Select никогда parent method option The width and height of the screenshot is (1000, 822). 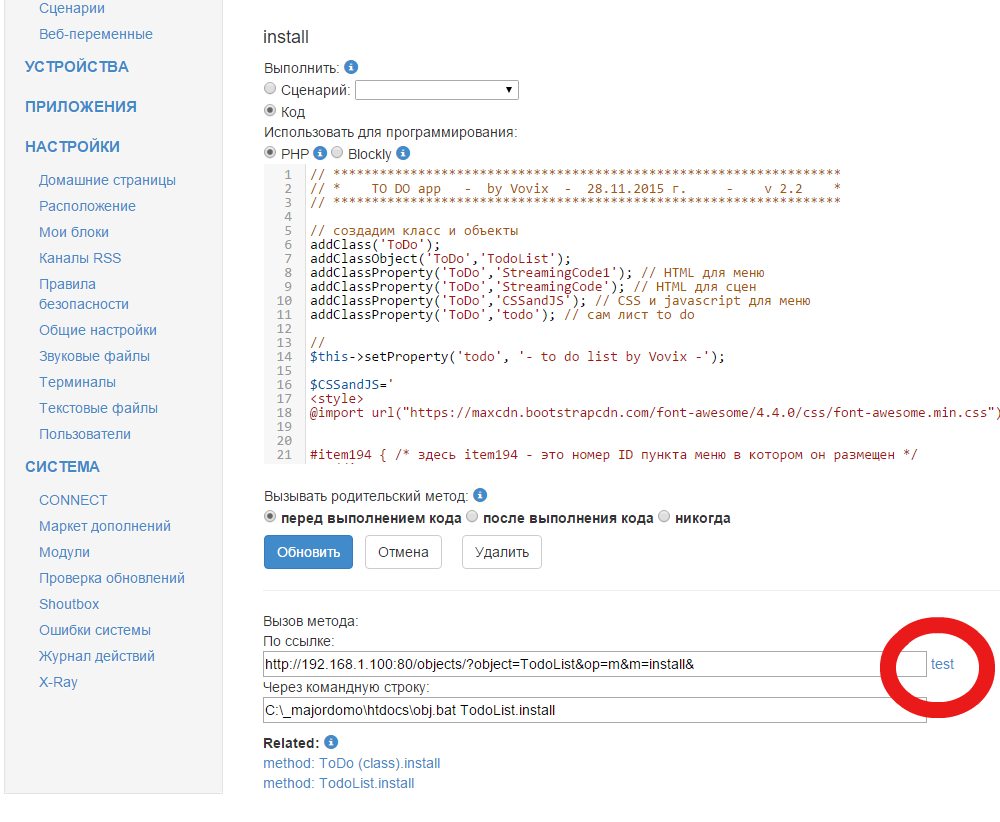pyautogui.click(x=664, y=517)
